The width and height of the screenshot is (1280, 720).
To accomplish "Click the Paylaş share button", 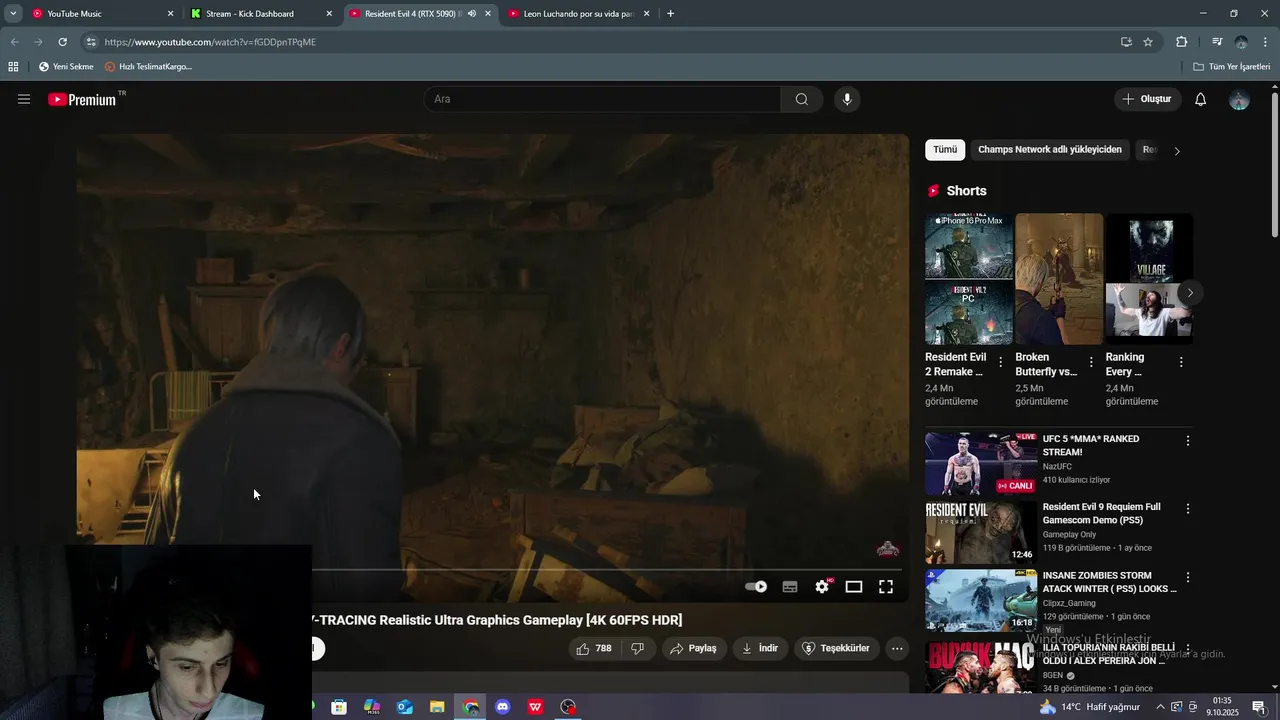I will pyautogui.click(x=694, y=648).
